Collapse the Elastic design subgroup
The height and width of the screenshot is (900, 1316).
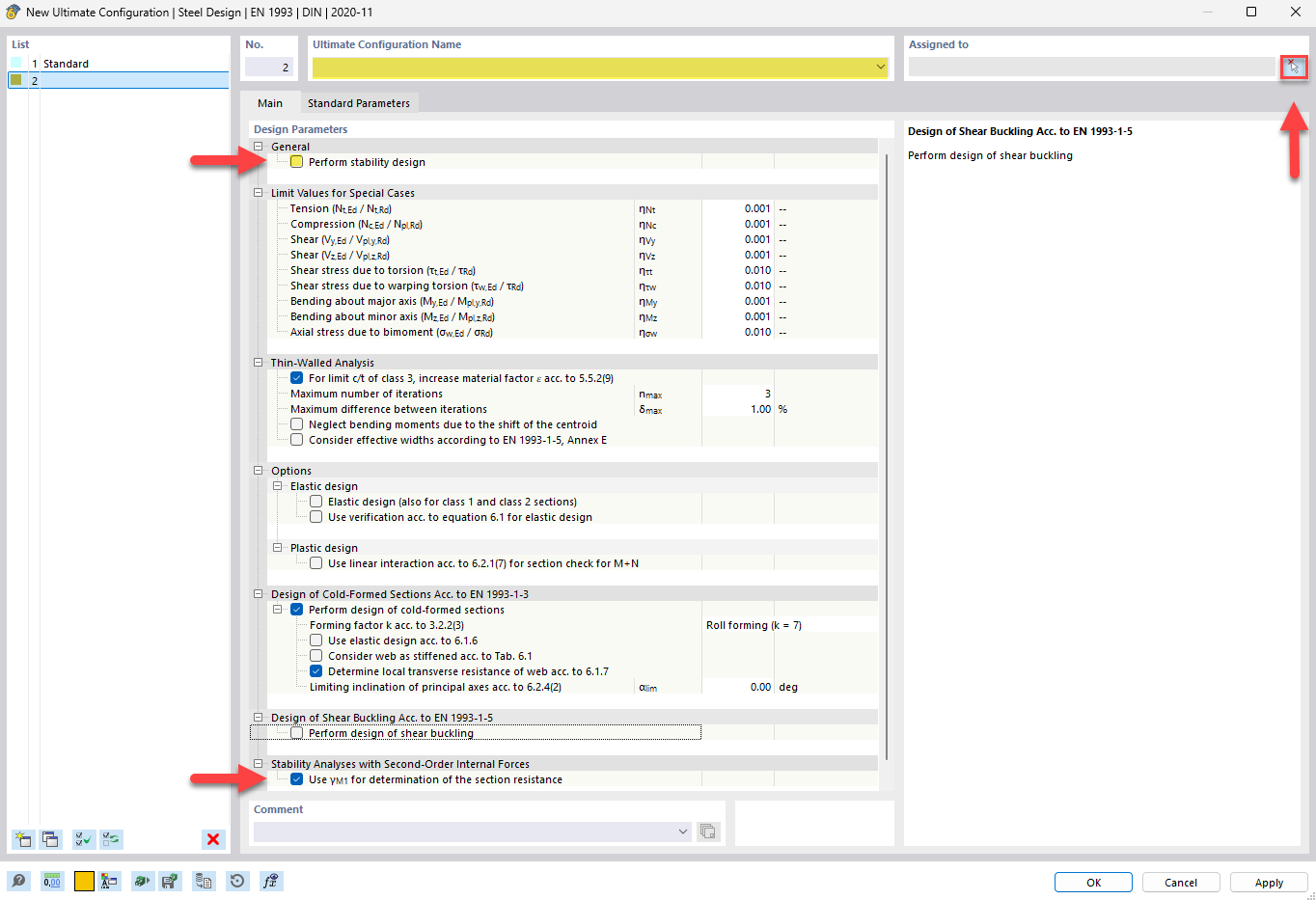click(x=277, y=486)
